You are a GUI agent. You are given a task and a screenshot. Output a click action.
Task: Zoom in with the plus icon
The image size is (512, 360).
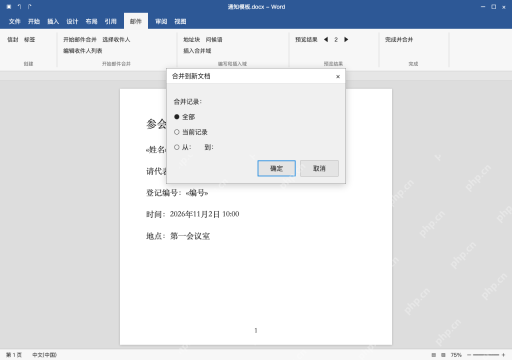click(503, 355)
